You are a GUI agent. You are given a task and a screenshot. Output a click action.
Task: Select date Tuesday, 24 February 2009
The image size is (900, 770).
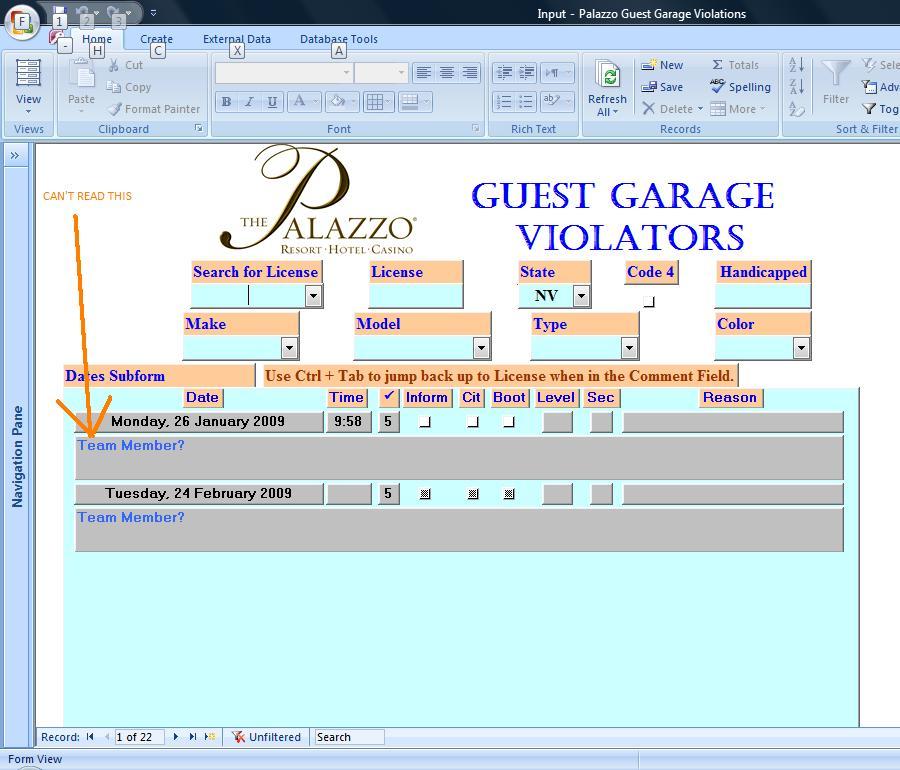[x=199, y=494]
